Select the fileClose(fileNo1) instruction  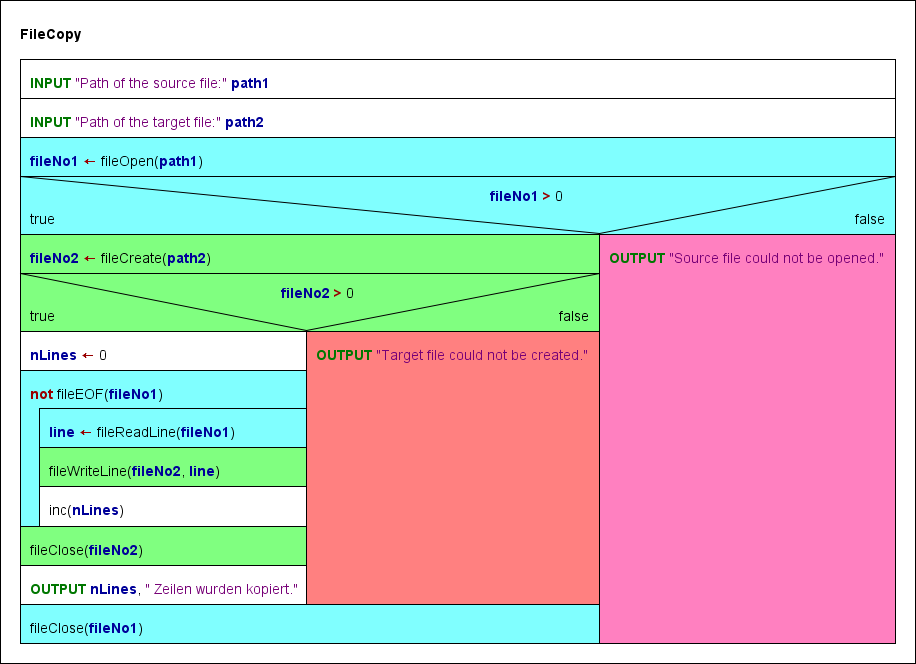(310, 624)
